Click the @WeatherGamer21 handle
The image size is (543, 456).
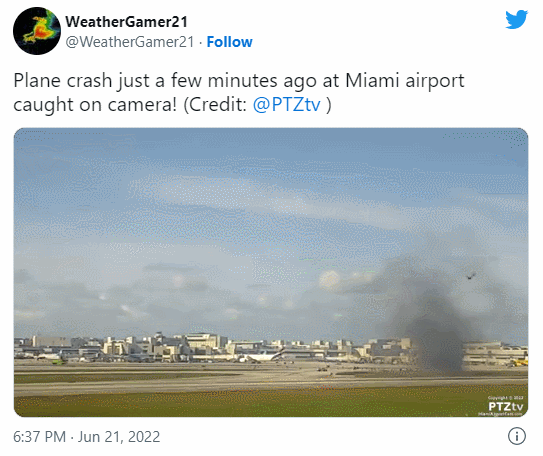click(130, 42)
